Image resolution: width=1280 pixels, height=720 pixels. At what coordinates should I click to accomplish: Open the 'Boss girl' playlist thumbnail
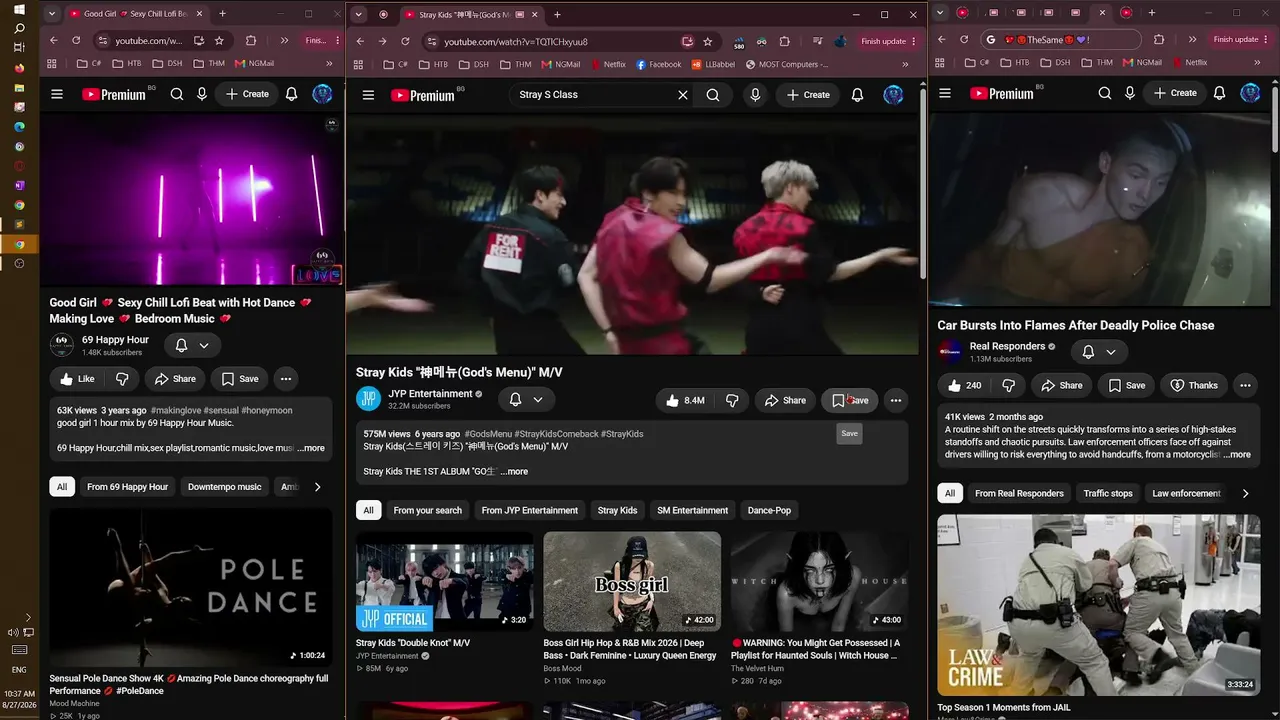(x=632, y=581)
